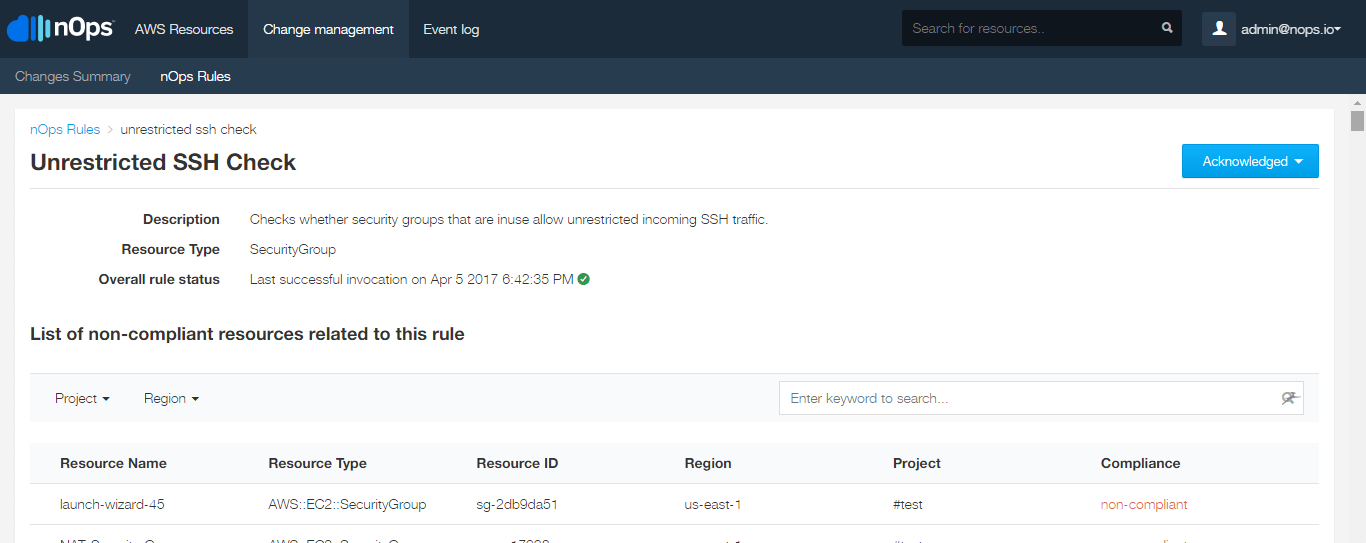
Task: Click the Last successful invocation timestamp text
Action: click(x=412, y=279)
